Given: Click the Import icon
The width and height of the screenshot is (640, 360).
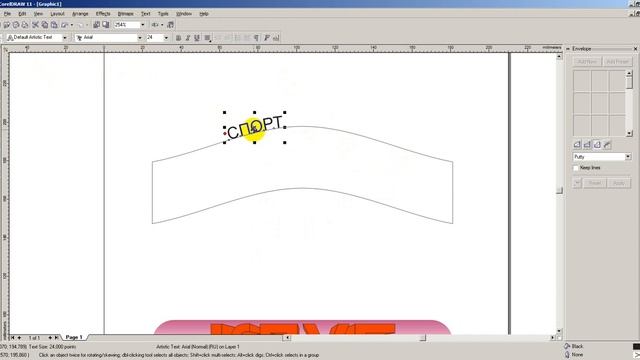Looking at the screenshot, I should (x=96, y=25).
